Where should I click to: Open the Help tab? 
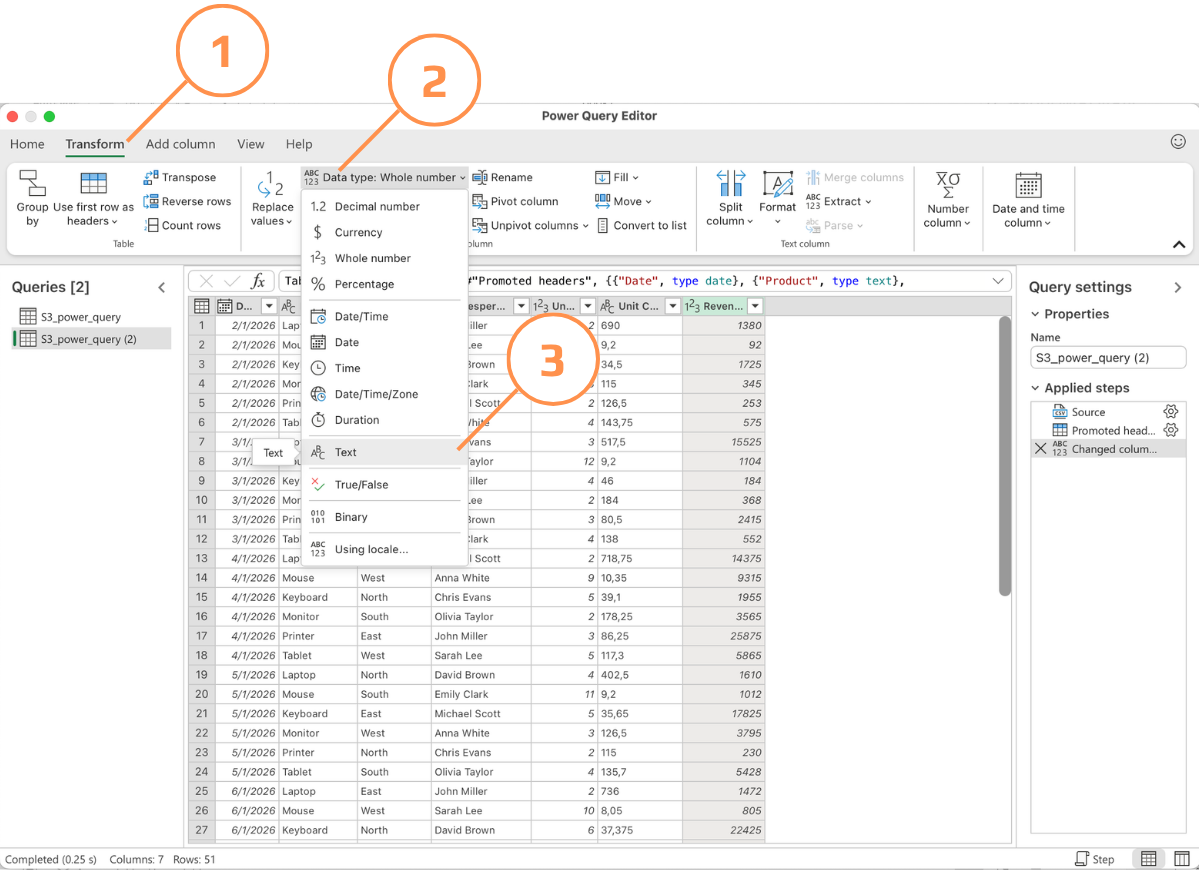tap(299, 144)
